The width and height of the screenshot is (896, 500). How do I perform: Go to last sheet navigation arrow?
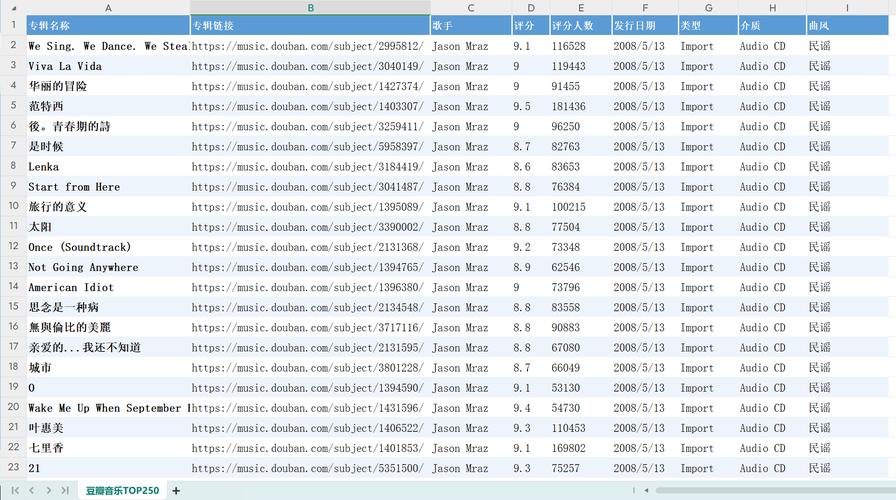(x=65, y=490)
